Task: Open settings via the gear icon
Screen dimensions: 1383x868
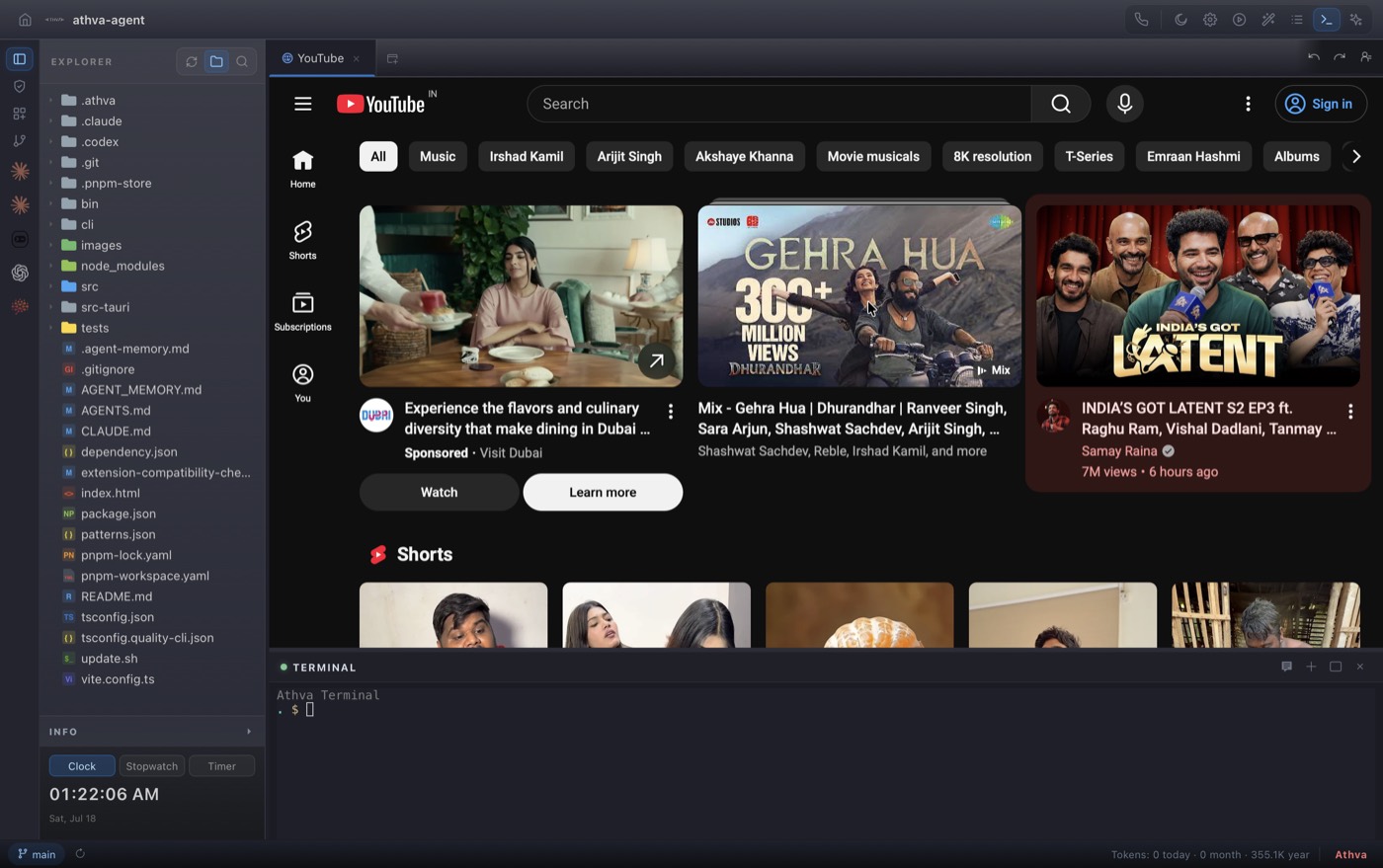Action: point(1210,20)
